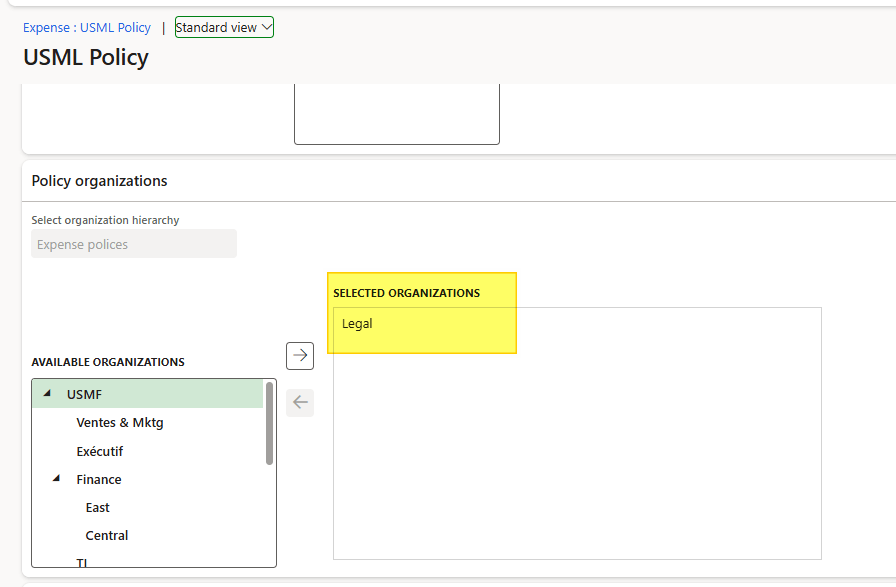Viewport: 896px width, 587px height.
Task: Open the Standard view dropdown
Action: pos(224,28)
